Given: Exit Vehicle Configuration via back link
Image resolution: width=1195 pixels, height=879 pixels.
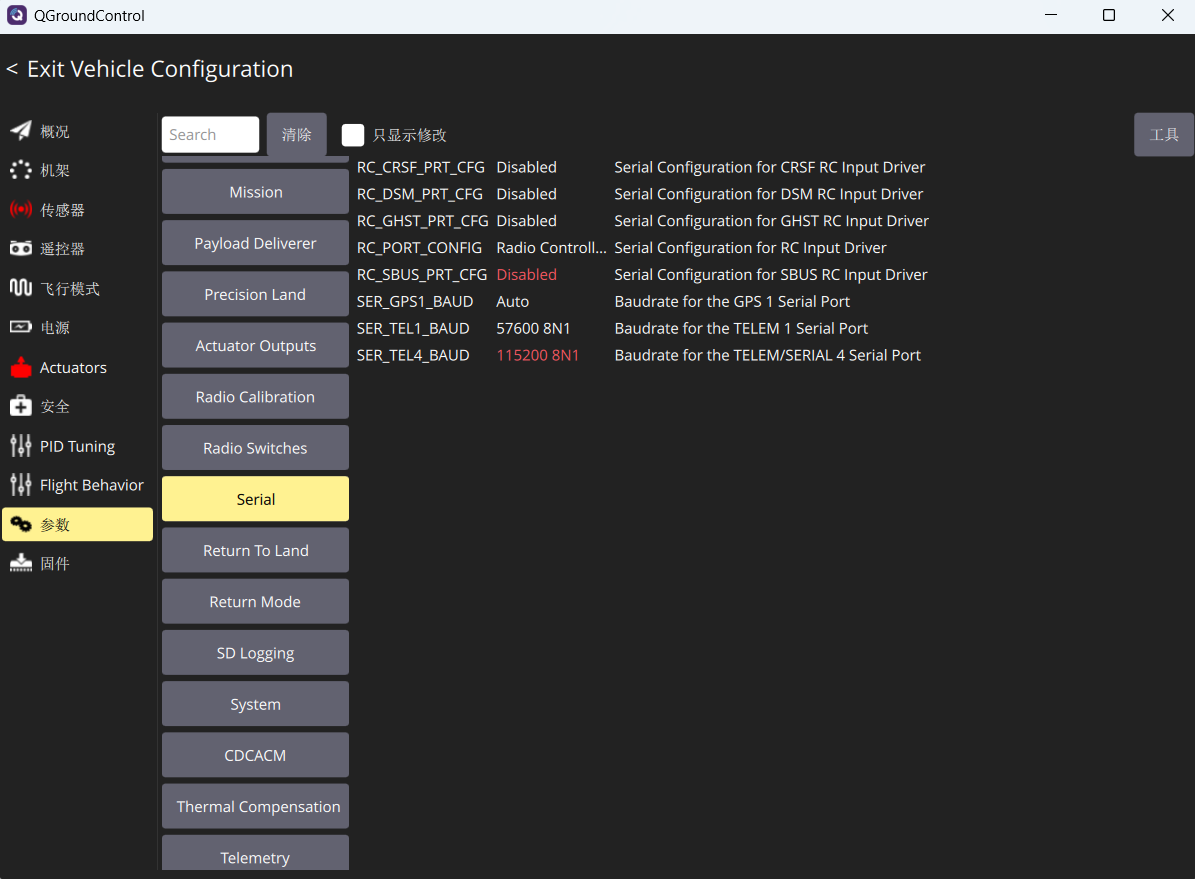Looking at the screenshot, I should pyautogui.click(x=149, y=69).
